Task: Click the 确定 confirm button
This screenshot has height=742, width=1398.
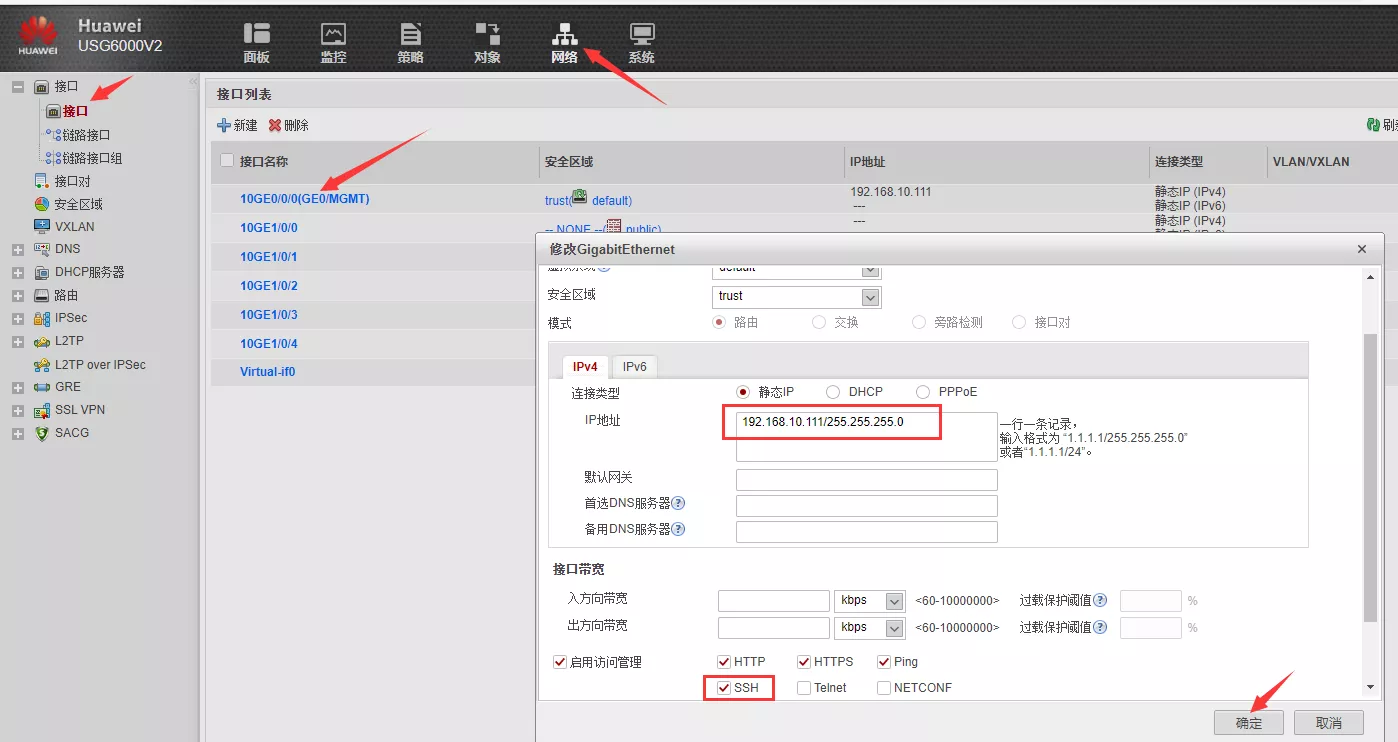Action: point(1249,723)
